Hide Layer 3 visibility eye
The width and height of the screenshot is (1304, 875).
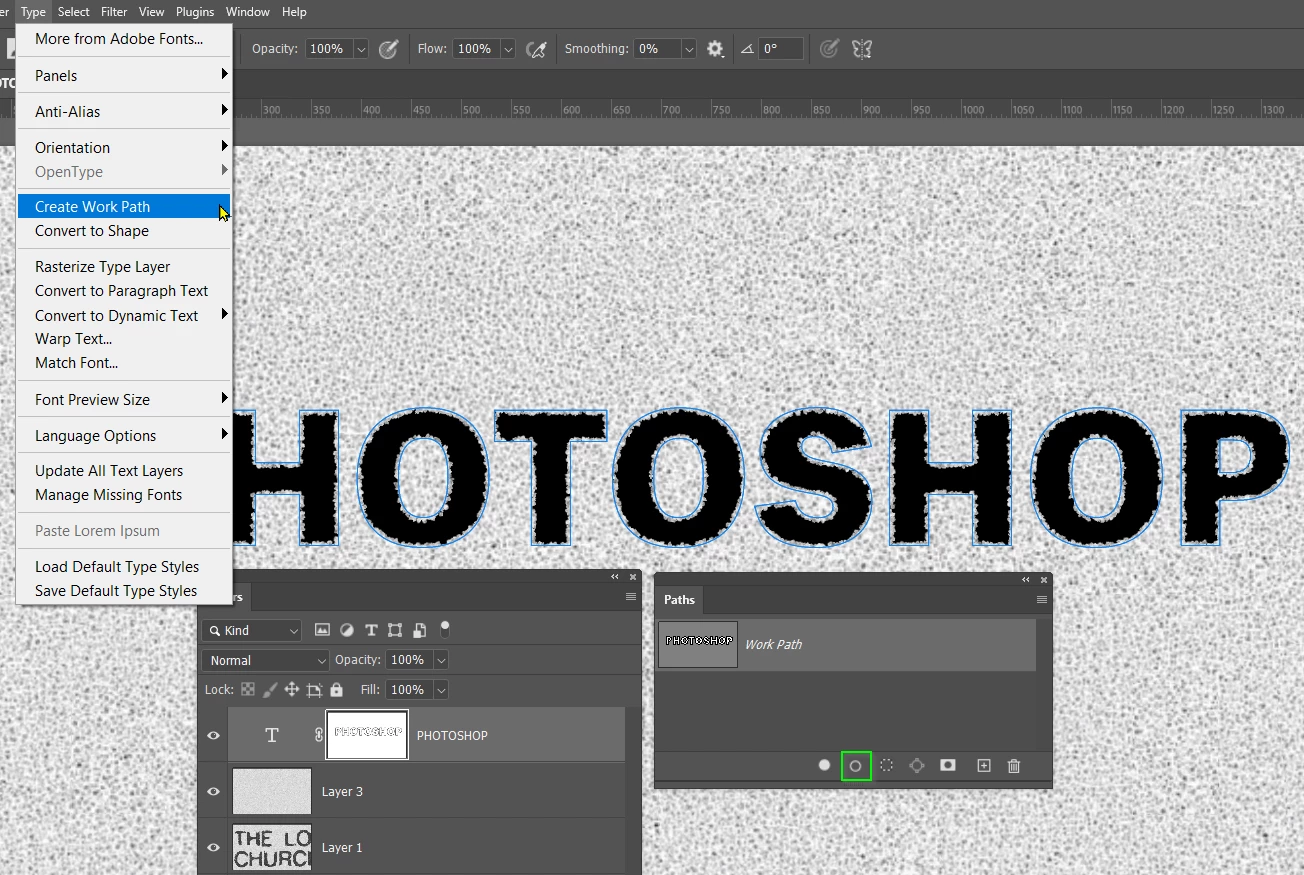coord(213,791)
